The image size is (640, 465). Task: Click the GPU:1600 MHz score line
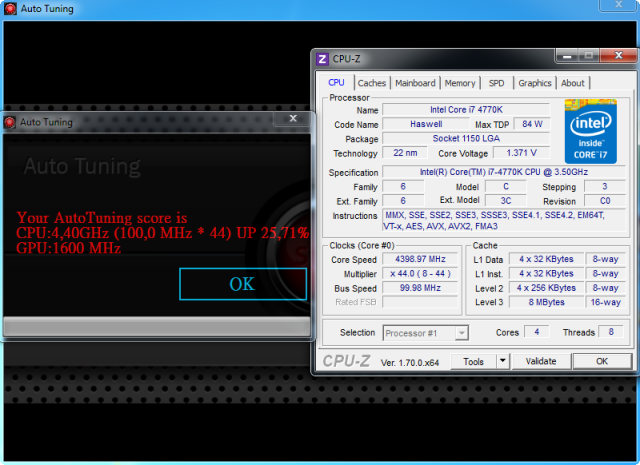[x=69, y=248]
